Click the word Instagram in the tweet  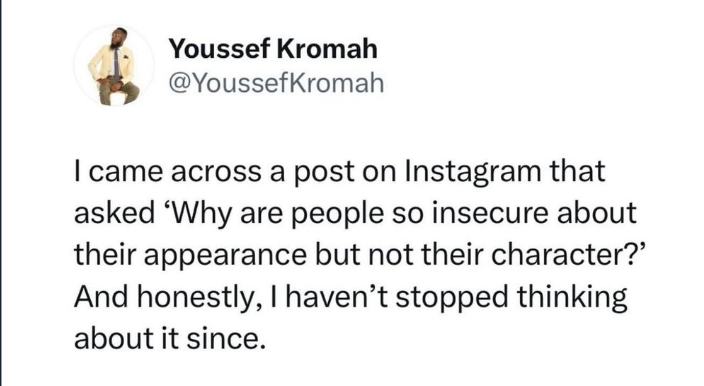(x=473, y=171)
